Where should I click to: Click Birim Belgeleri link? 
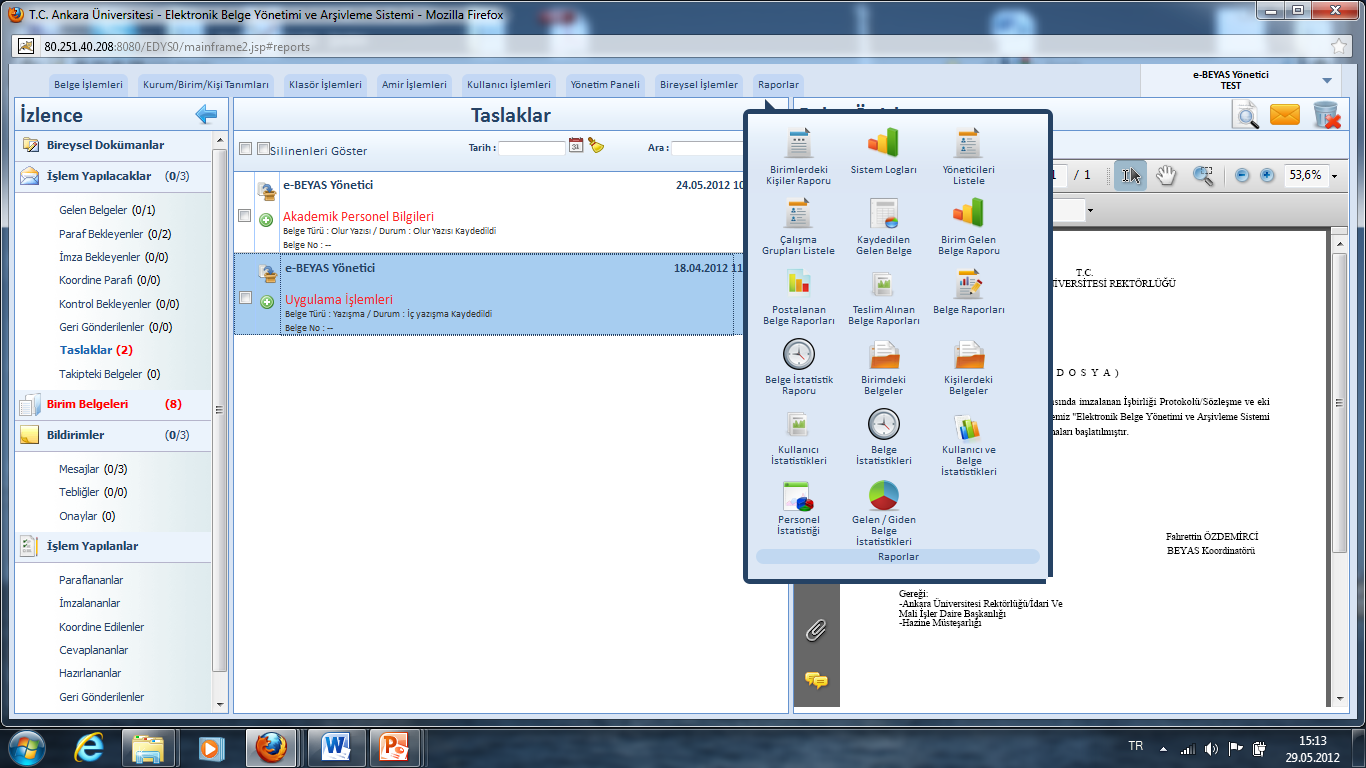(87, 404)
